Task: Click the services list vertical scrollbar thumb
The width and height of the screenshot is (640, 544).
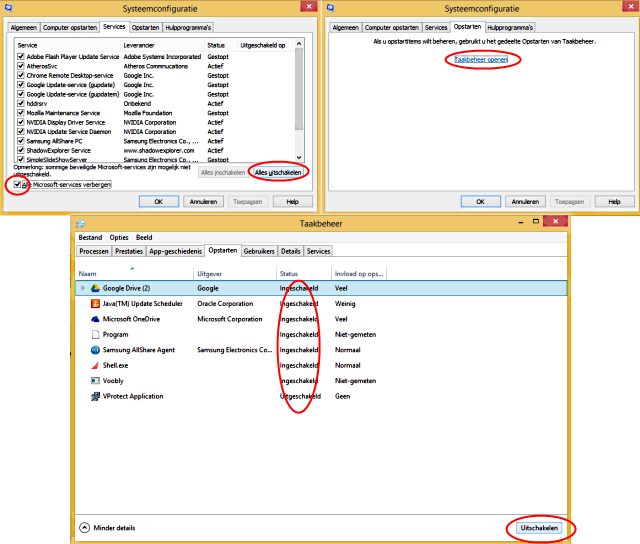Action: (299, 89)
